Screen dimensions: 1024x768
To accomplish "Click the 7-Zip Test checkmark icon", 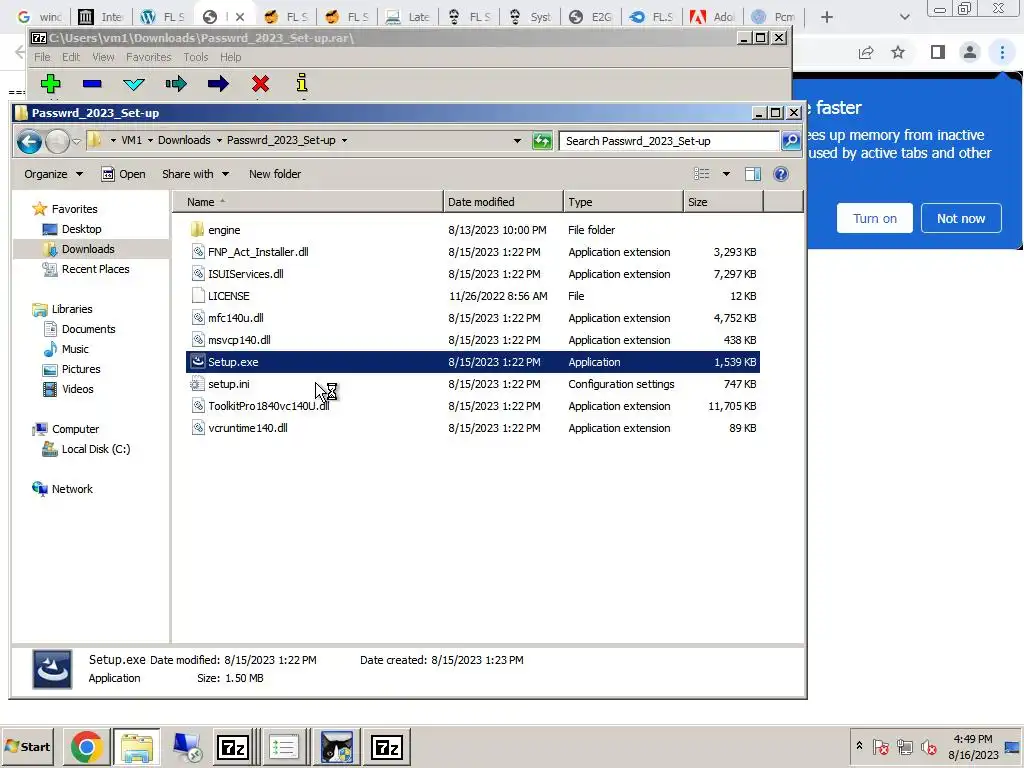I will click(134, 84).
